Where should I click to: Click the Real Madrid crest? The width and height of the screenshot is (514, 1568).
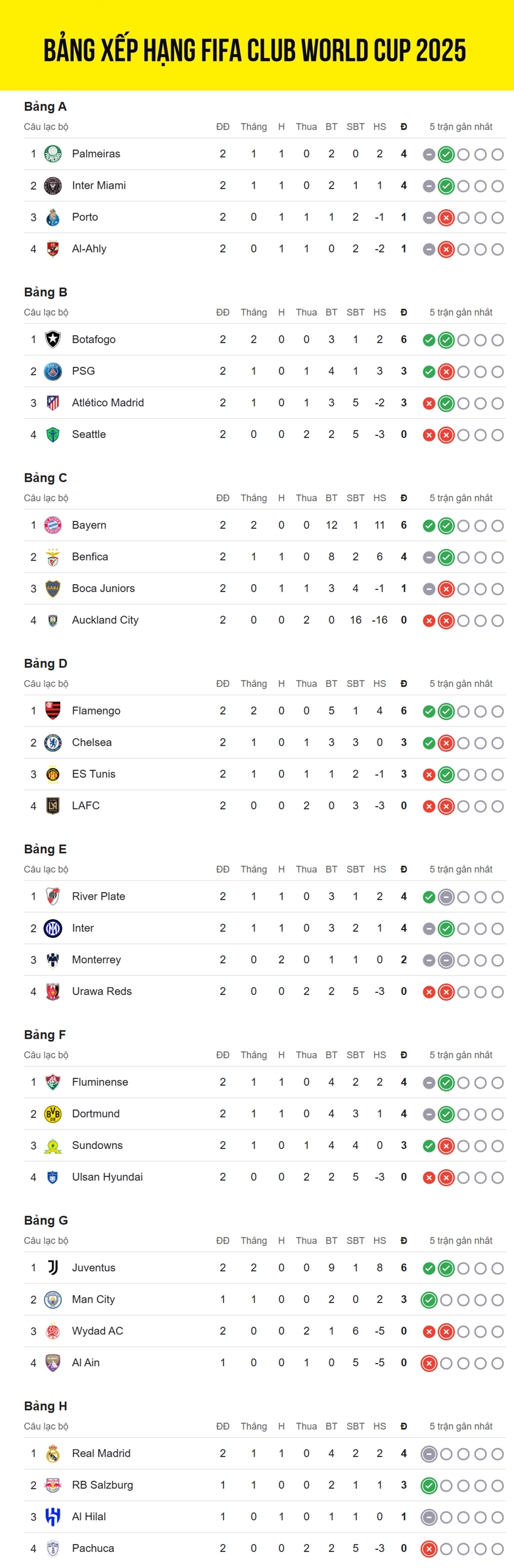click(53, 1453)
